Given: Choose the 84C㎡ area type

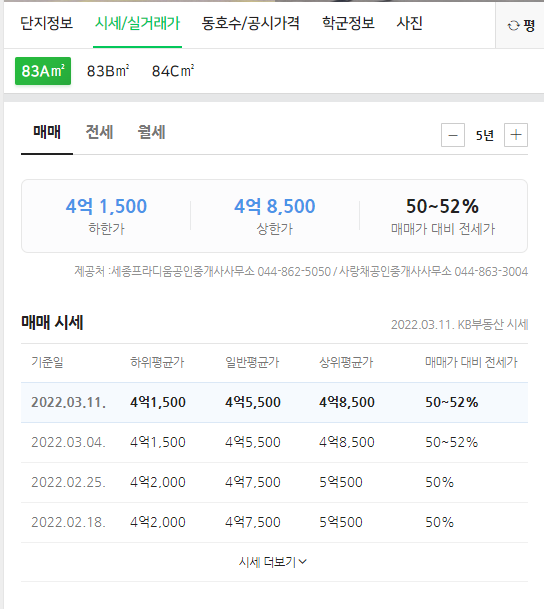Looking at the screenshot, I should click(x=173, y=71).
